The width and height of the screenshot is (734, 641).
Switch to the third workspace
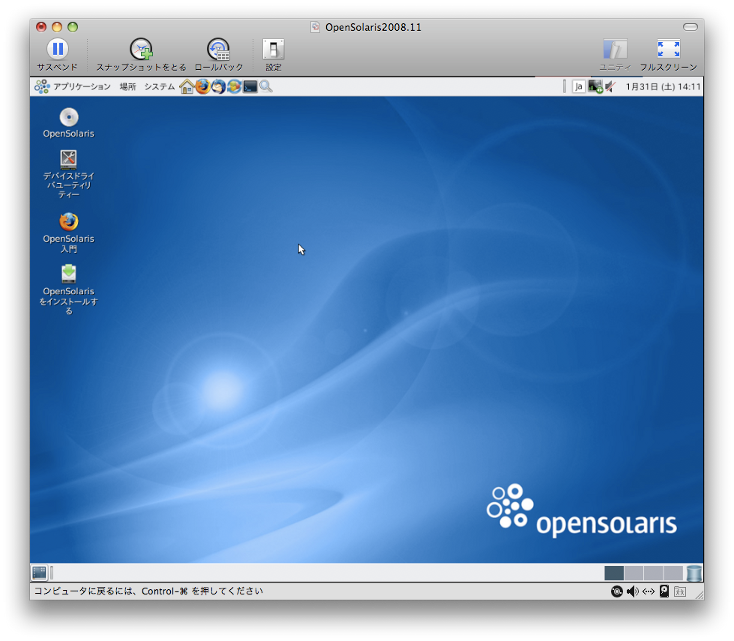point(653,573)
